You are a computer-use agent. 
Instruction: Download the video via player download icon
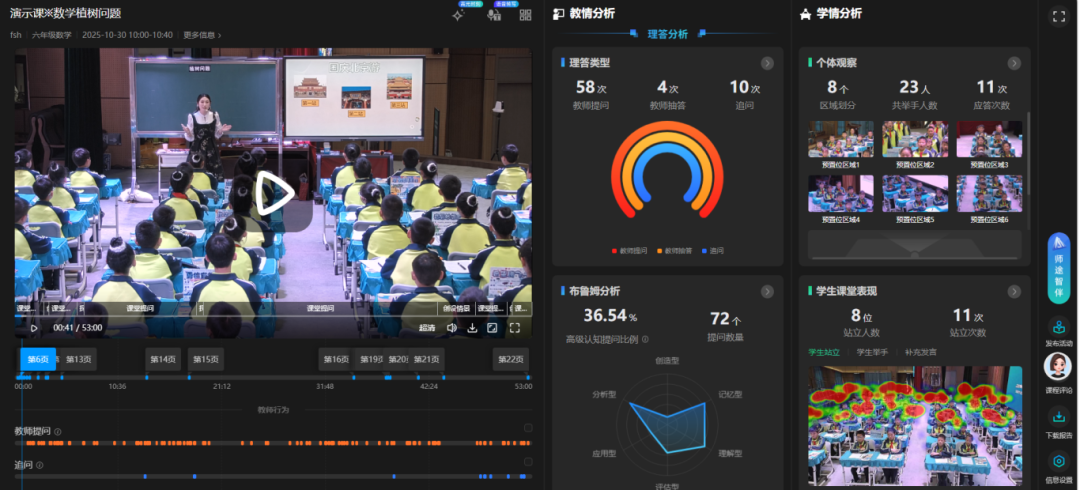point(472,328)
